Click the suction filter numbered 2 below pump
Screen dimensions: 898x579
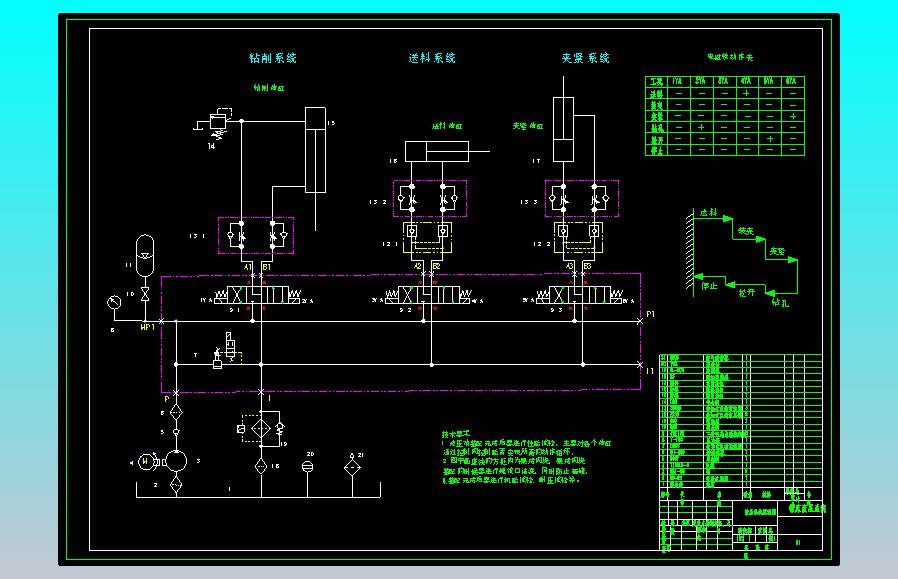tap(176, 485)
